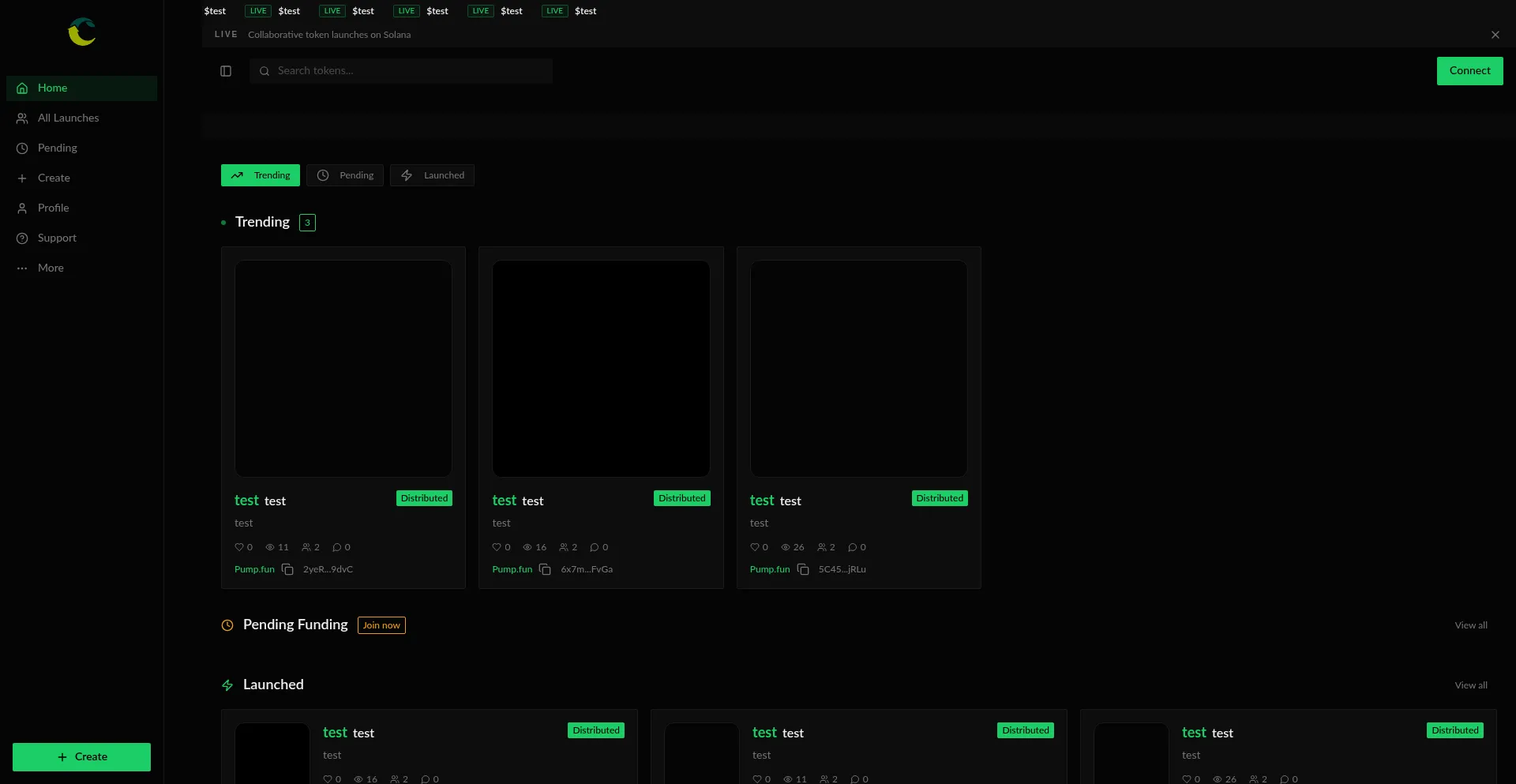Like the third trending test token
1516x784 pixels.
[x=755, y=547]
